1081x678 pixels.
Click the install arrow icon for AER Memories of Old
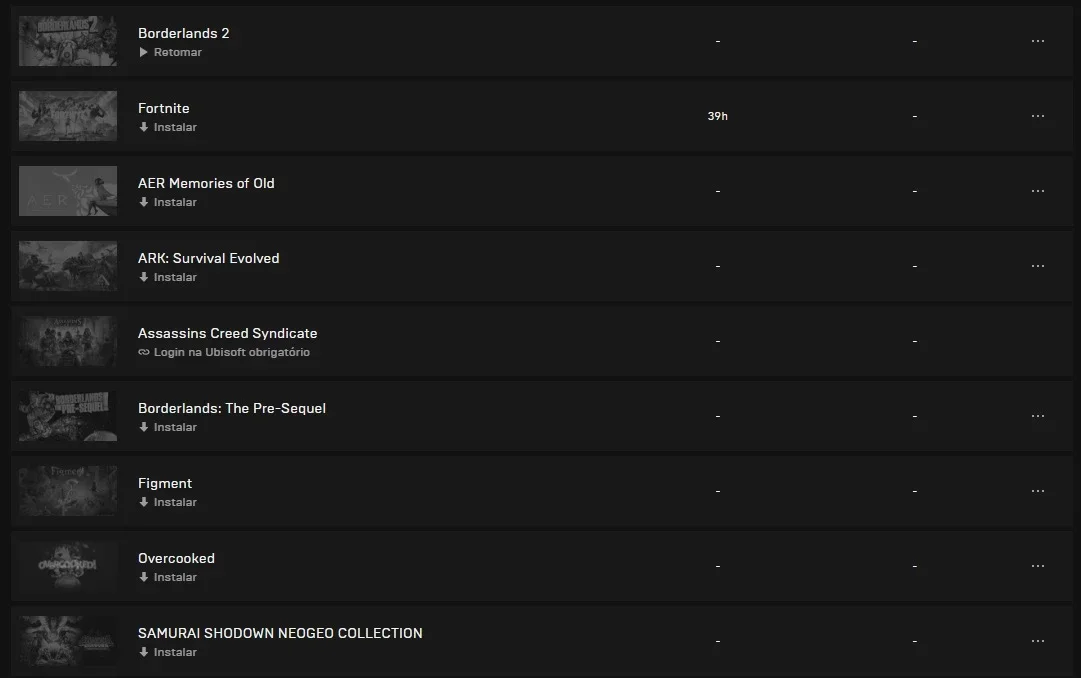coord(143,202)
